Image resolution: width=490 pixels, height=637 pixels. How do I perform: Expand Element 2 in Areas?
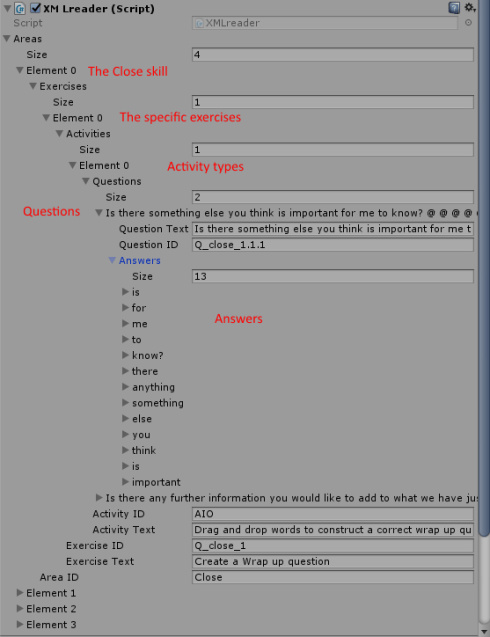[x=20, y=609]
